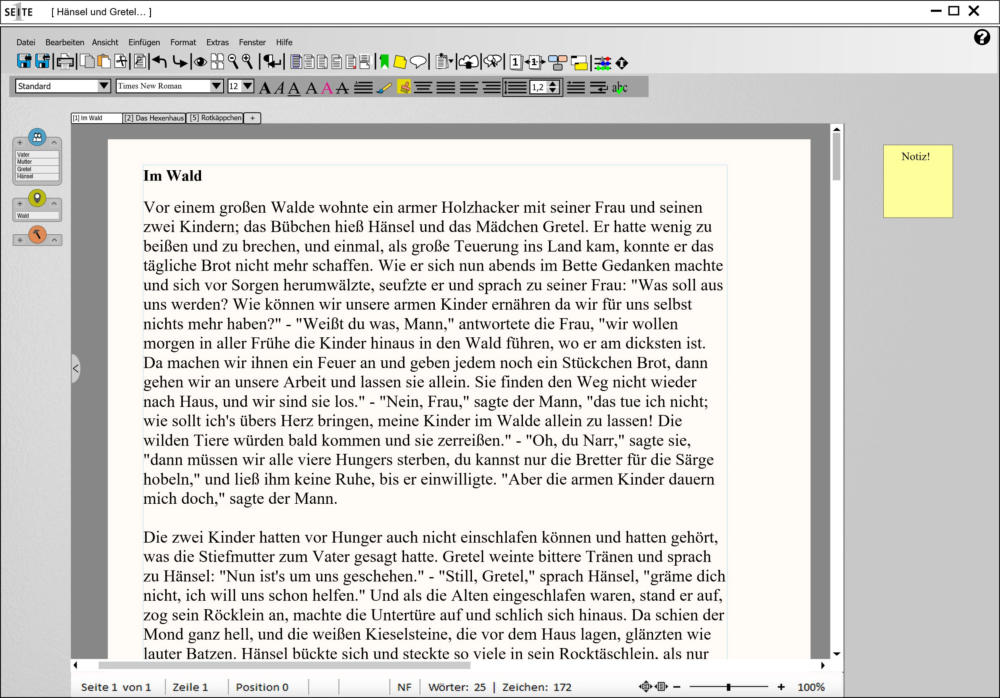This screenshot has width=1000, height=698.
Task: Click the undo arrow icon
Action: [x=159, y=62]
